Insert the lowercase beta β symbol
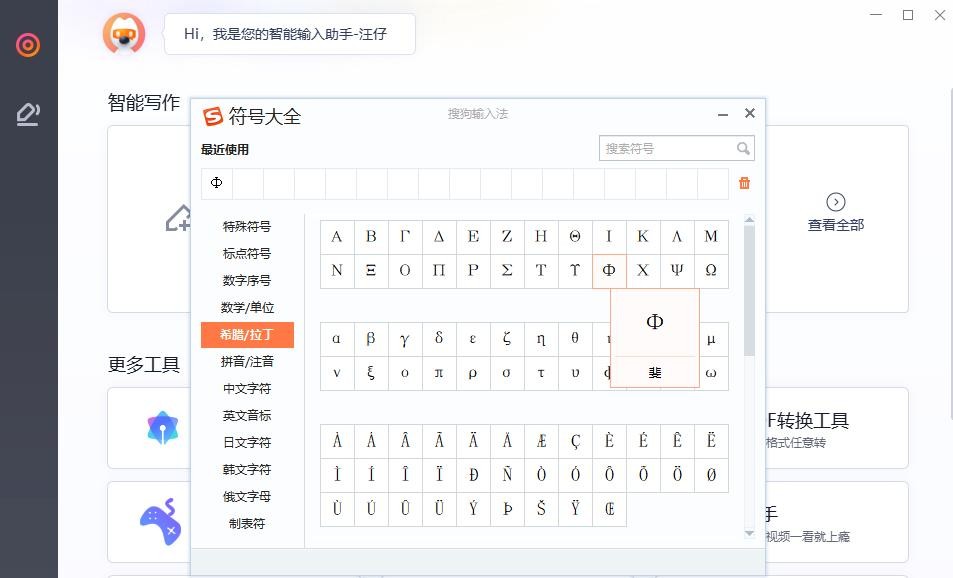 pos(371,339)
